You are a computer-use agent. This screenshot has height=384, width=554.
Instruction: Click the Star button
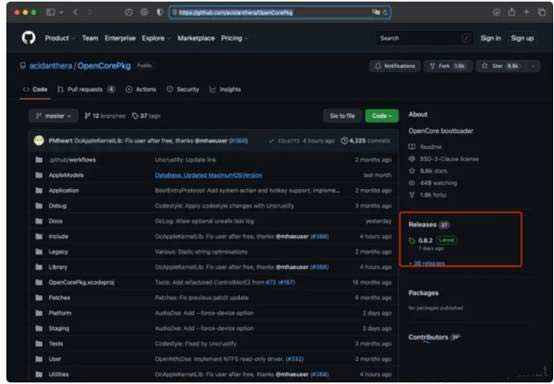501,66
